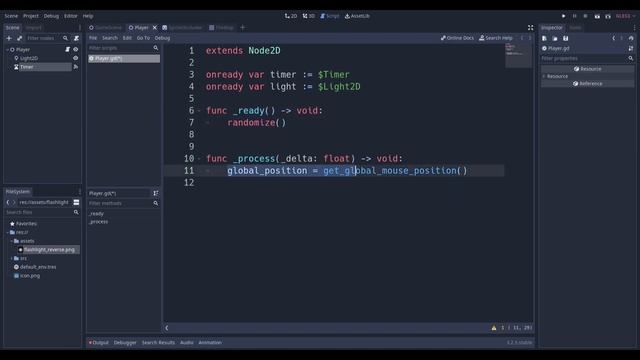Open the Help menu

pyautogui.click(x=88, y=16)
